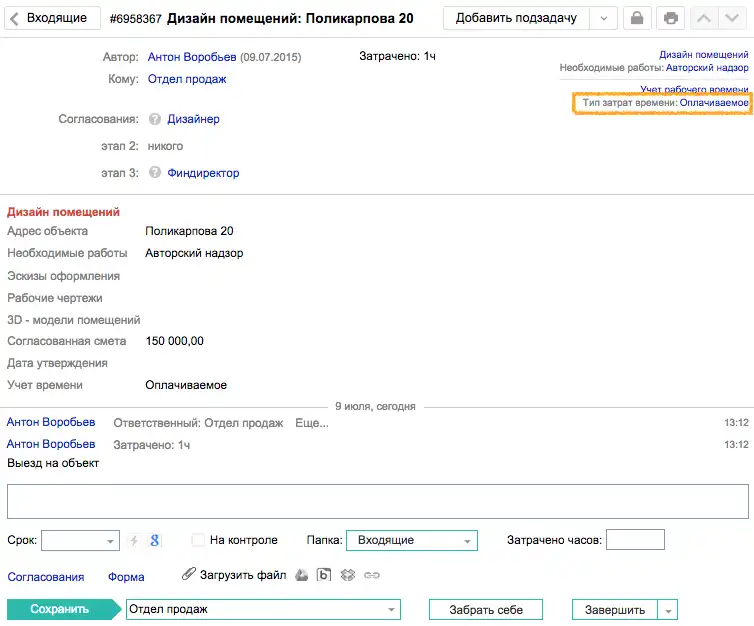Attach file from Dropbox icon
754x626 pixels.
click(348, 575)
